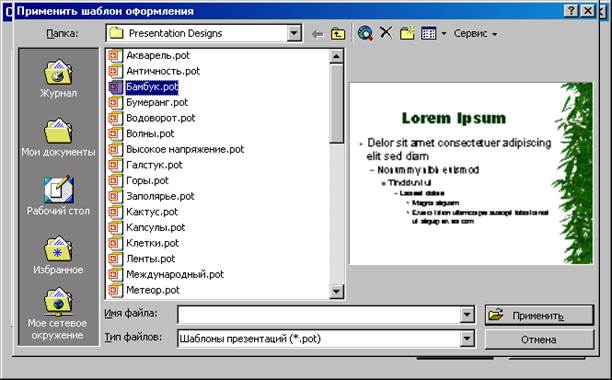Open the Search the Web icon
This screenshot has width=612, height=380.
(x=365, y=34)
